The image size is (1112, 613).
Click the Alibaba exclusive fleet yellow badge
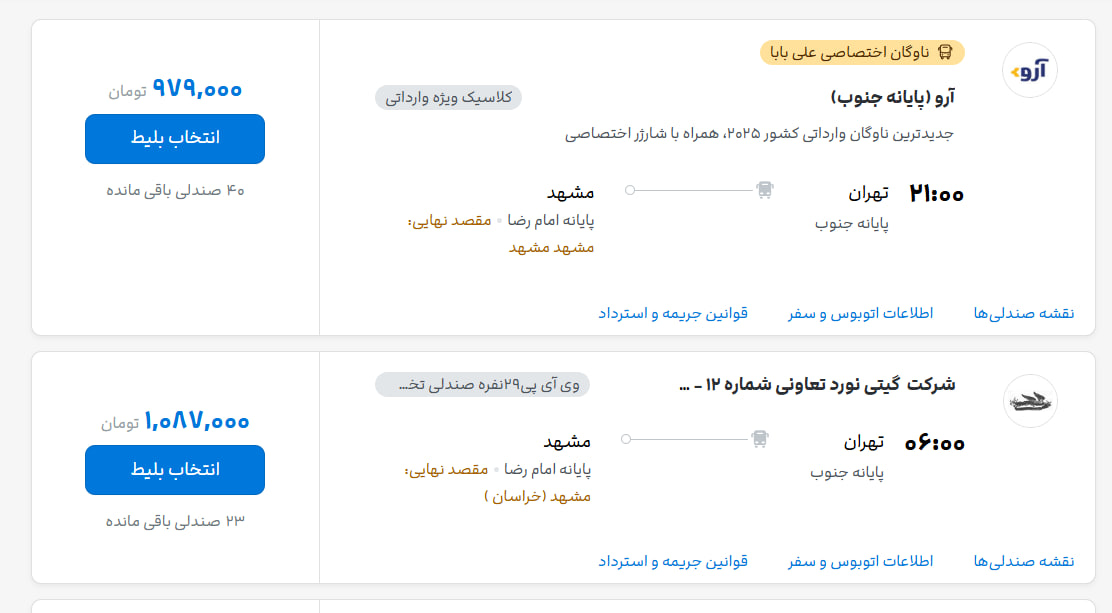[862, 53]
